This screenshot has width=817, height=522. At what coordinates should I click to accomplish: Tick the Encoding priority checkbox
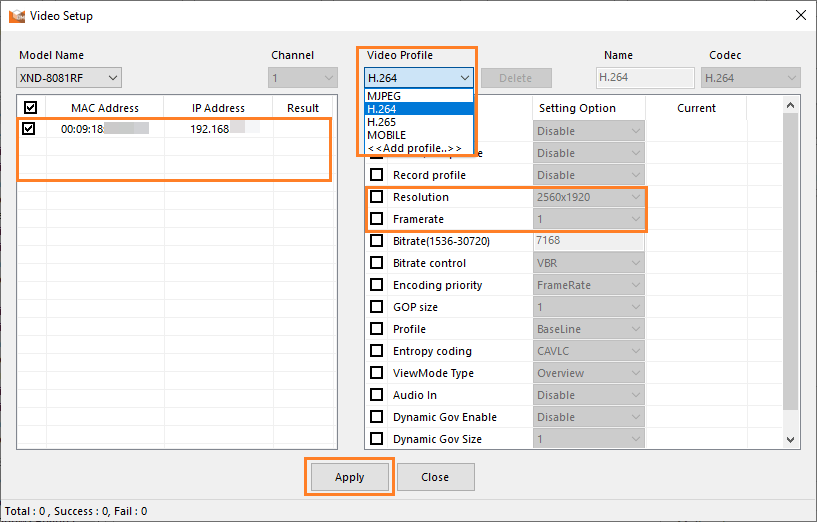pos(376,284)
